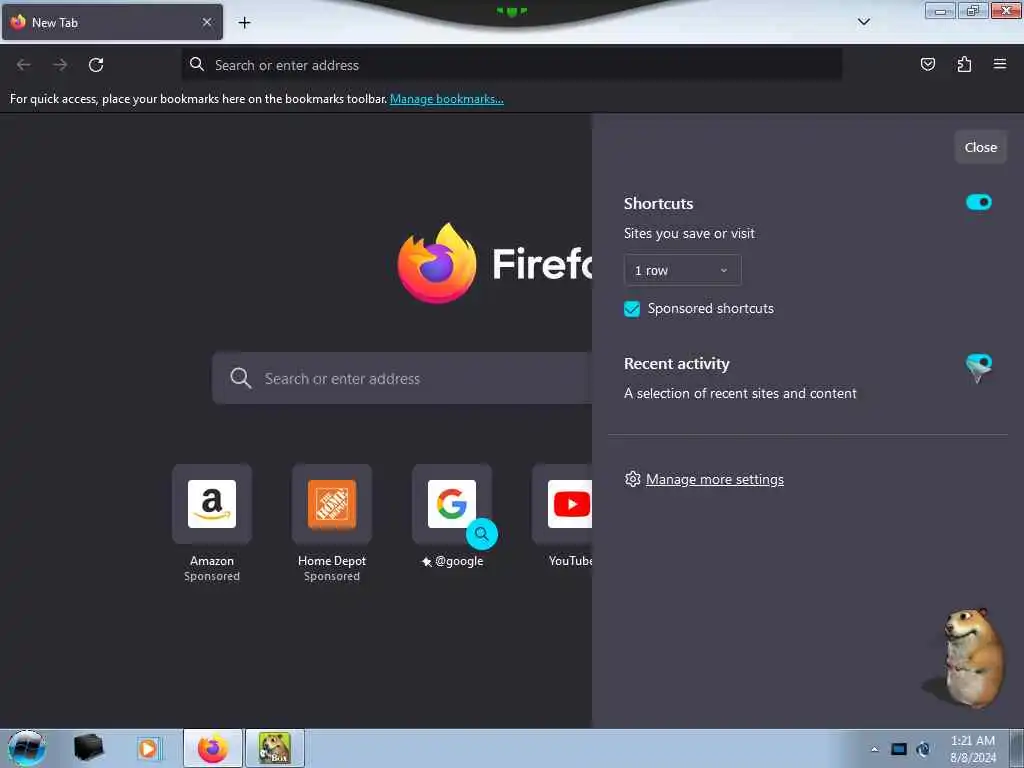This screenshot has height=768, width=1024.
Task: Click the Firefox taskbar button
Action: [x=213, y=748]
